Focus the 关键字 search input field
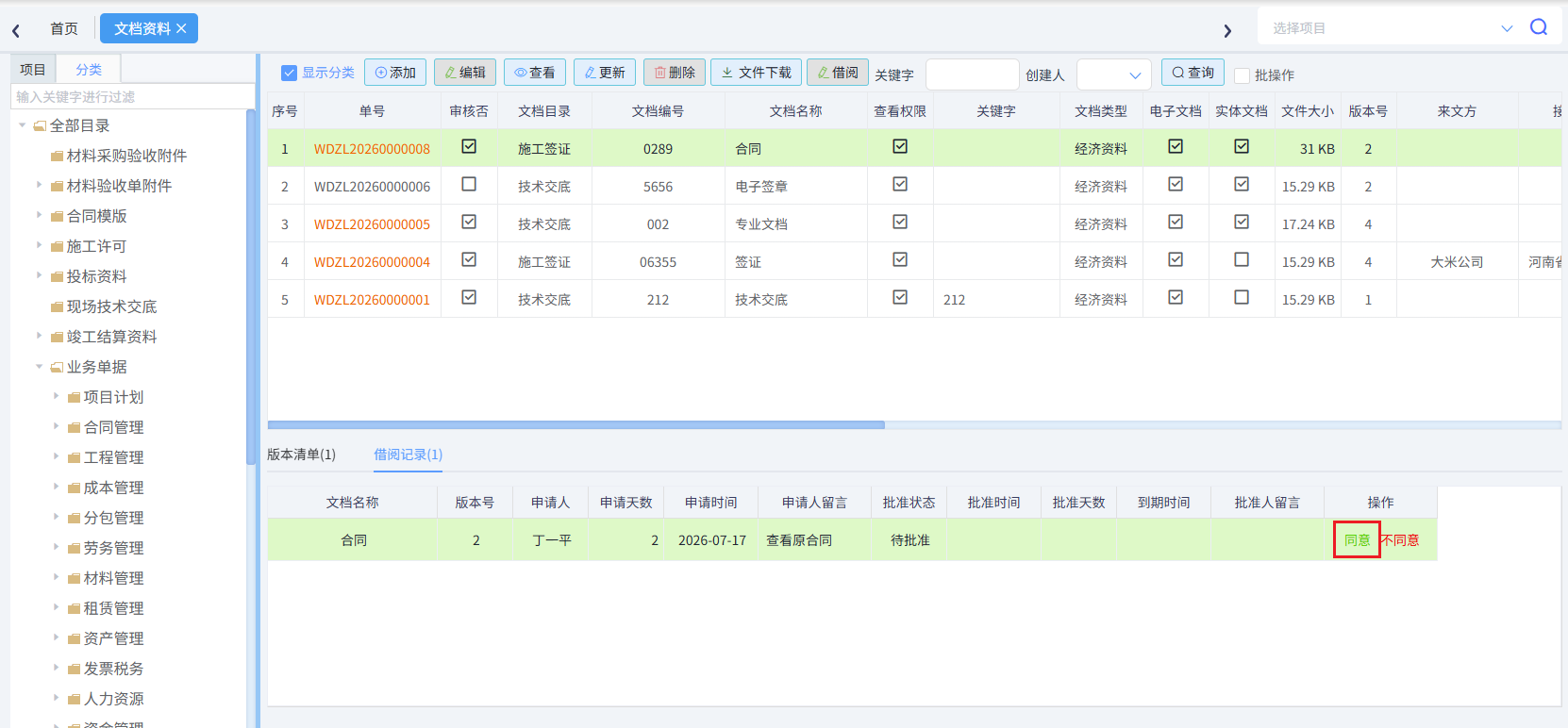This screenshot has height=728, width=1568. [x=972, y=74]
